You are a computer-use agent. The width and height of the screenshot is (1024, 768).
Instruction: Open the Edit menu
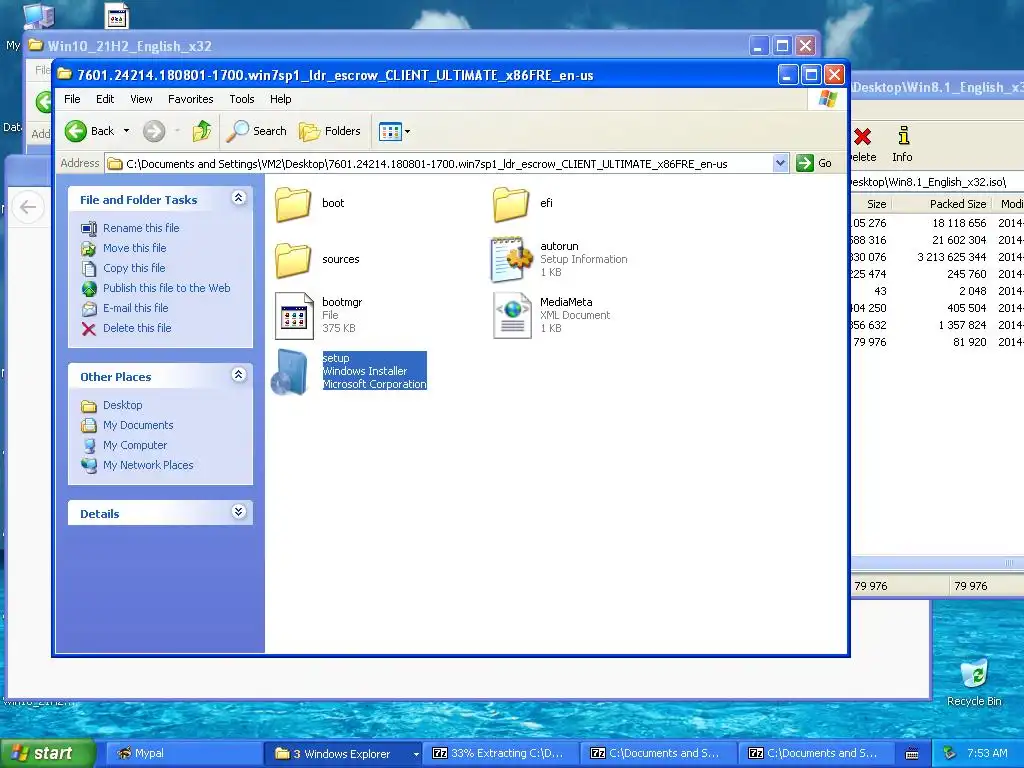pyautogui.click(x=105, y=99)
